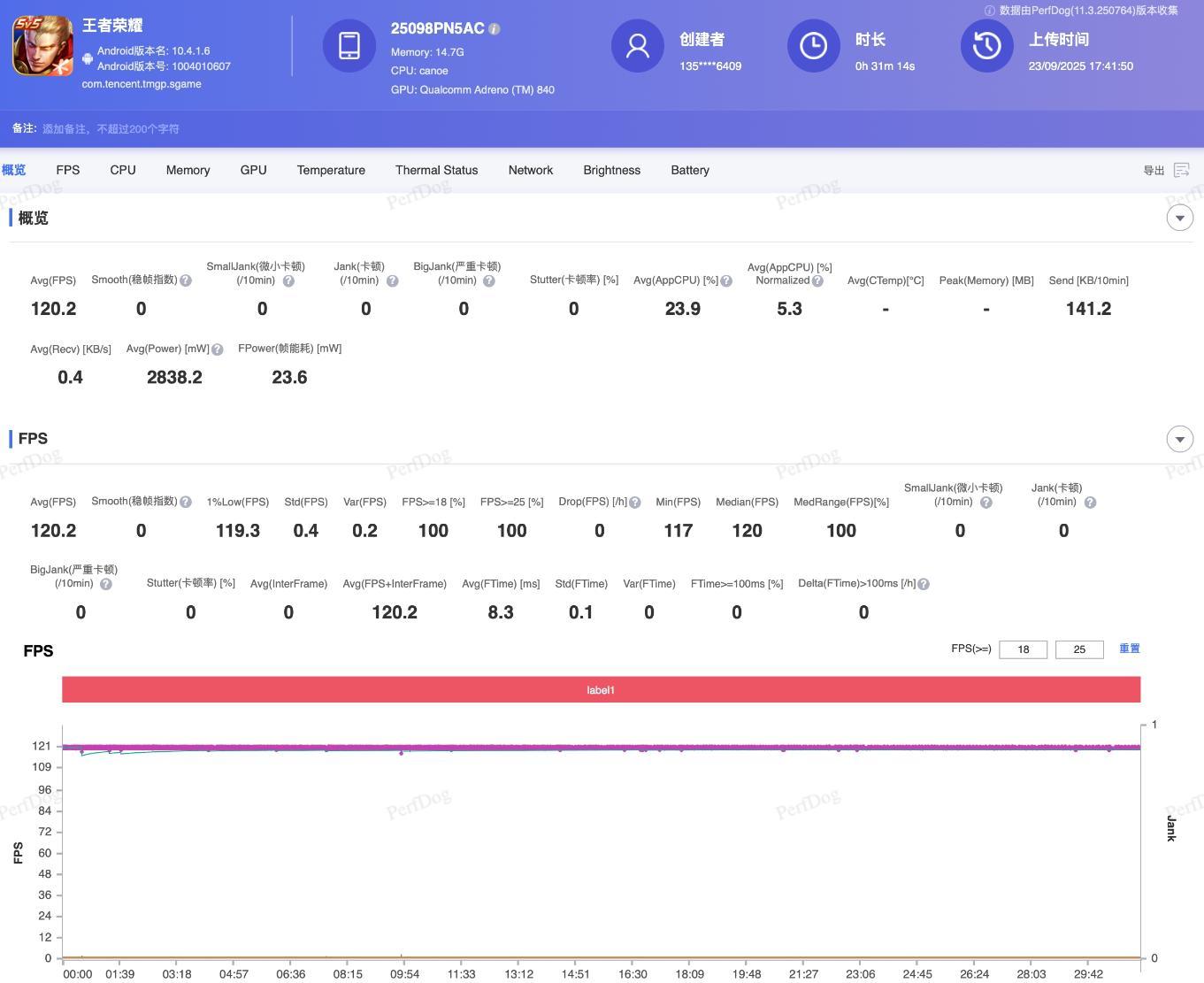Click the duration clock icon
This screenshot has height=983, width=1204.
(x=813, y=45)
